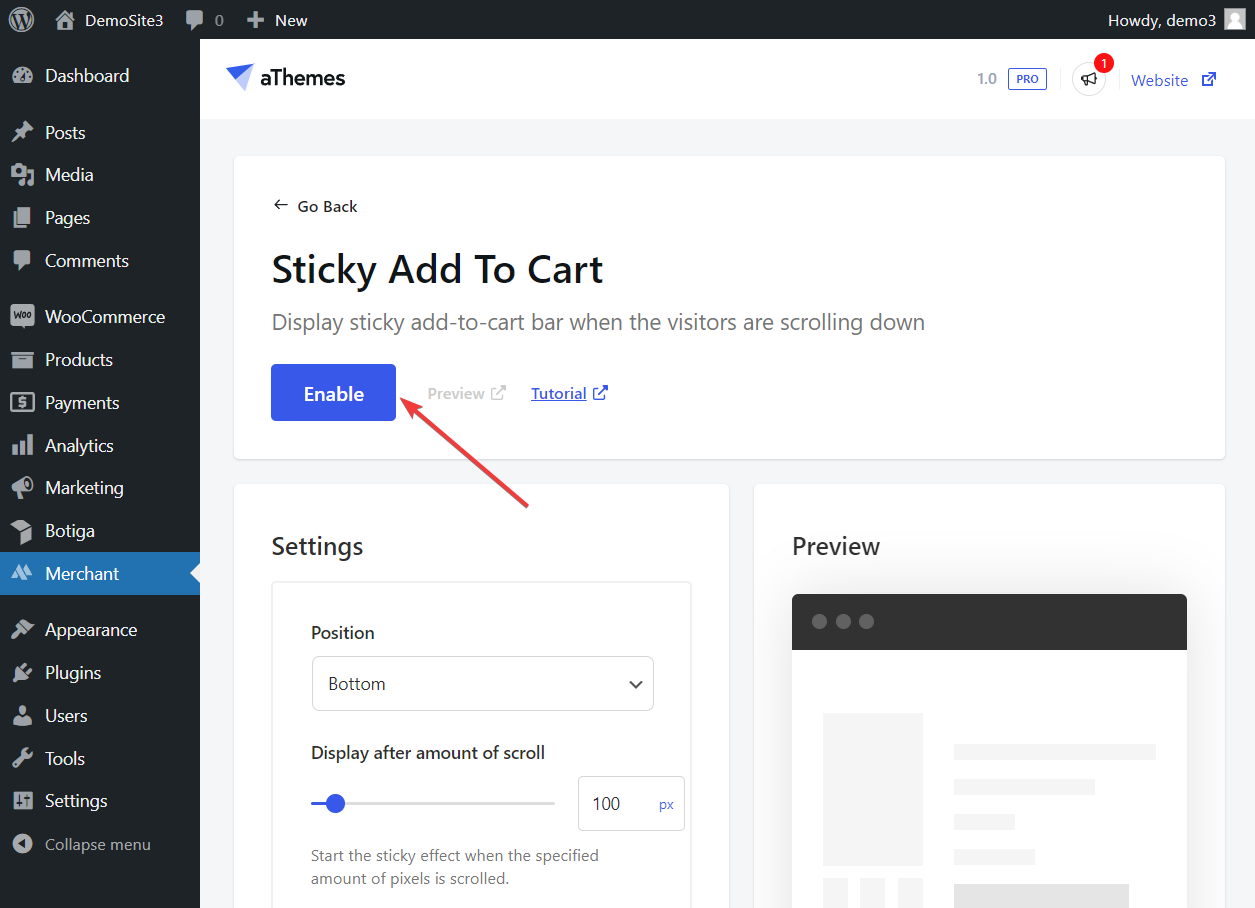Click the Users person icon
The height and width of the screenshot is (908, 1255).
(22, 716)
